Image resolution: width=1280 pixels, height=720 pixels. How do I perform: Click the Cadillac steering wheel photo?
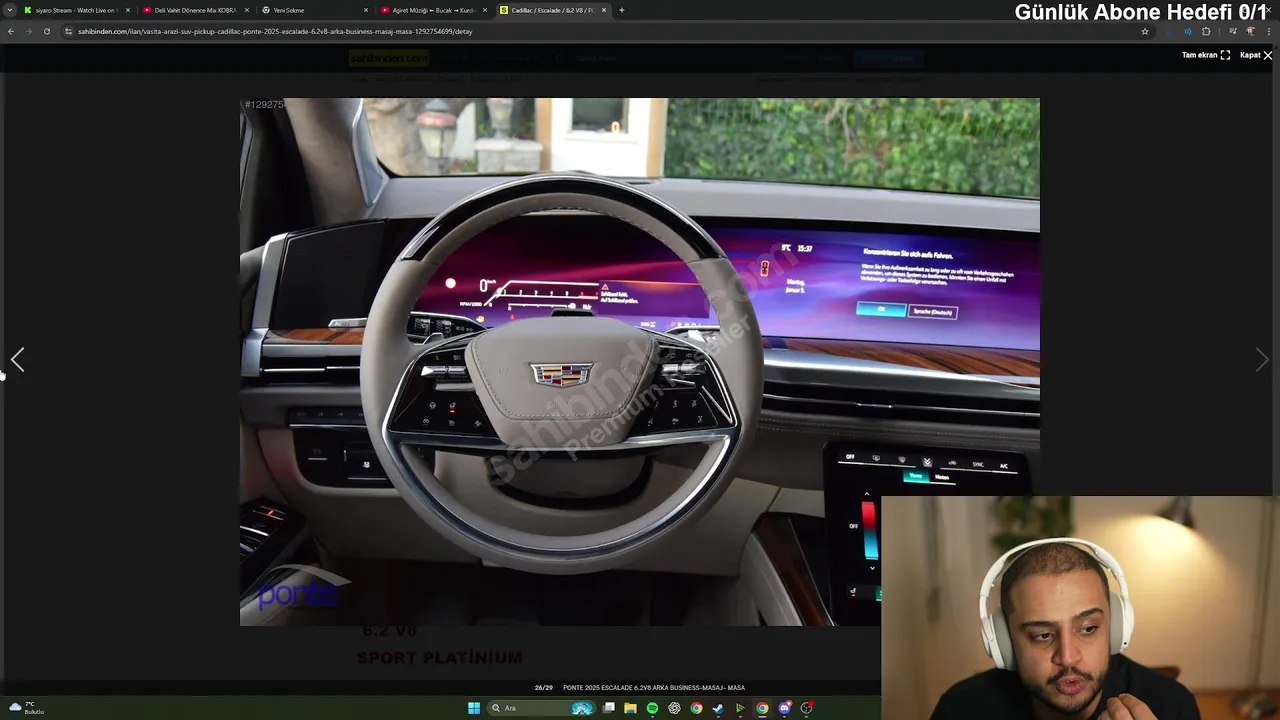click(x=639, y=361)
